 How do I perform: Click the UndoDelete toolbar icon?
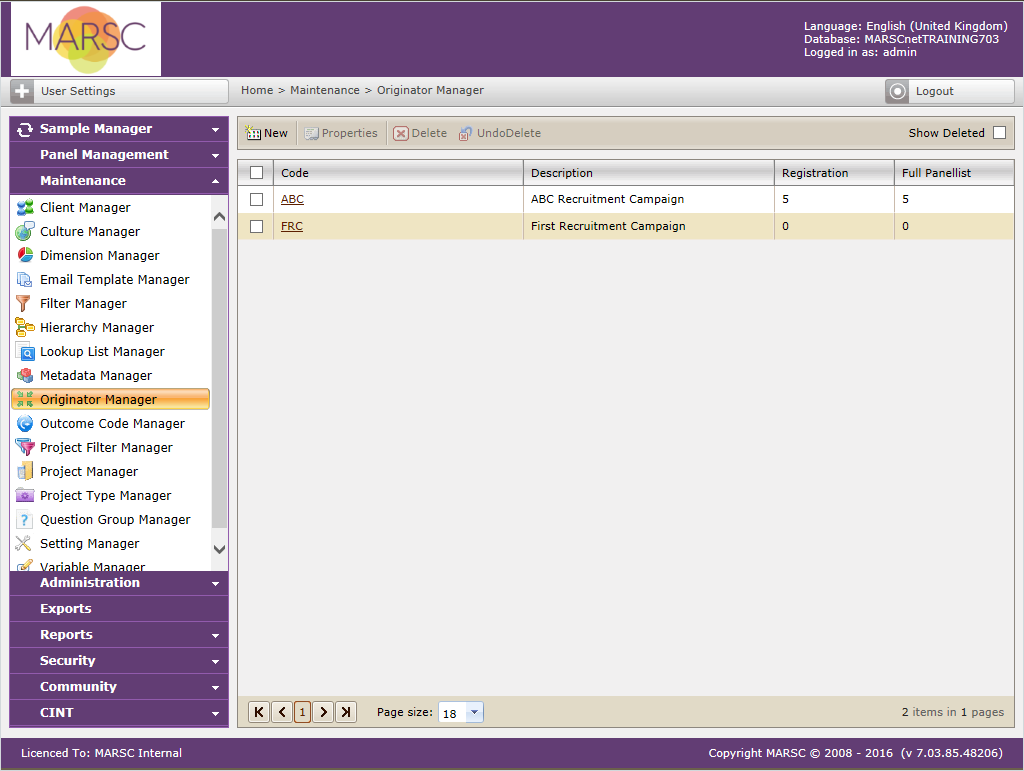click(465, 133)
